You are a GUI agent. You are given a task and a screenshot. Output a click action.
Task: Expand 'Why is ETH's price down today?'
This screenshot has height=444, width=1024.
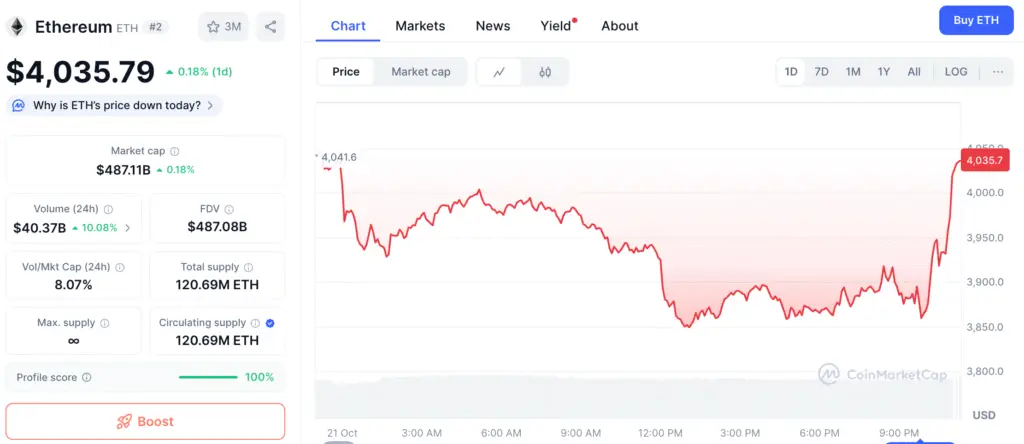click(115, 105)
